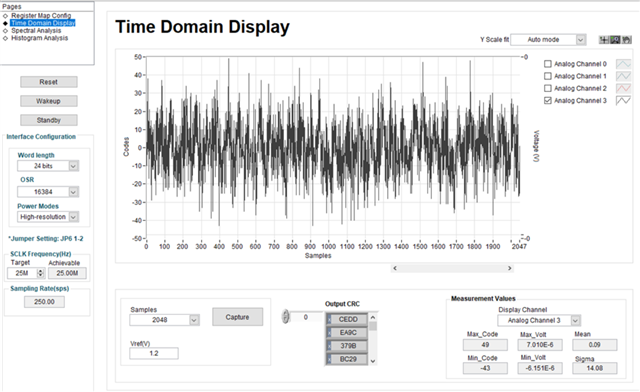Image resolution: width=640 pixels, height=392 pixels.
Task: Click the Time Domain Display heading
Action: [x=202, y=27]
